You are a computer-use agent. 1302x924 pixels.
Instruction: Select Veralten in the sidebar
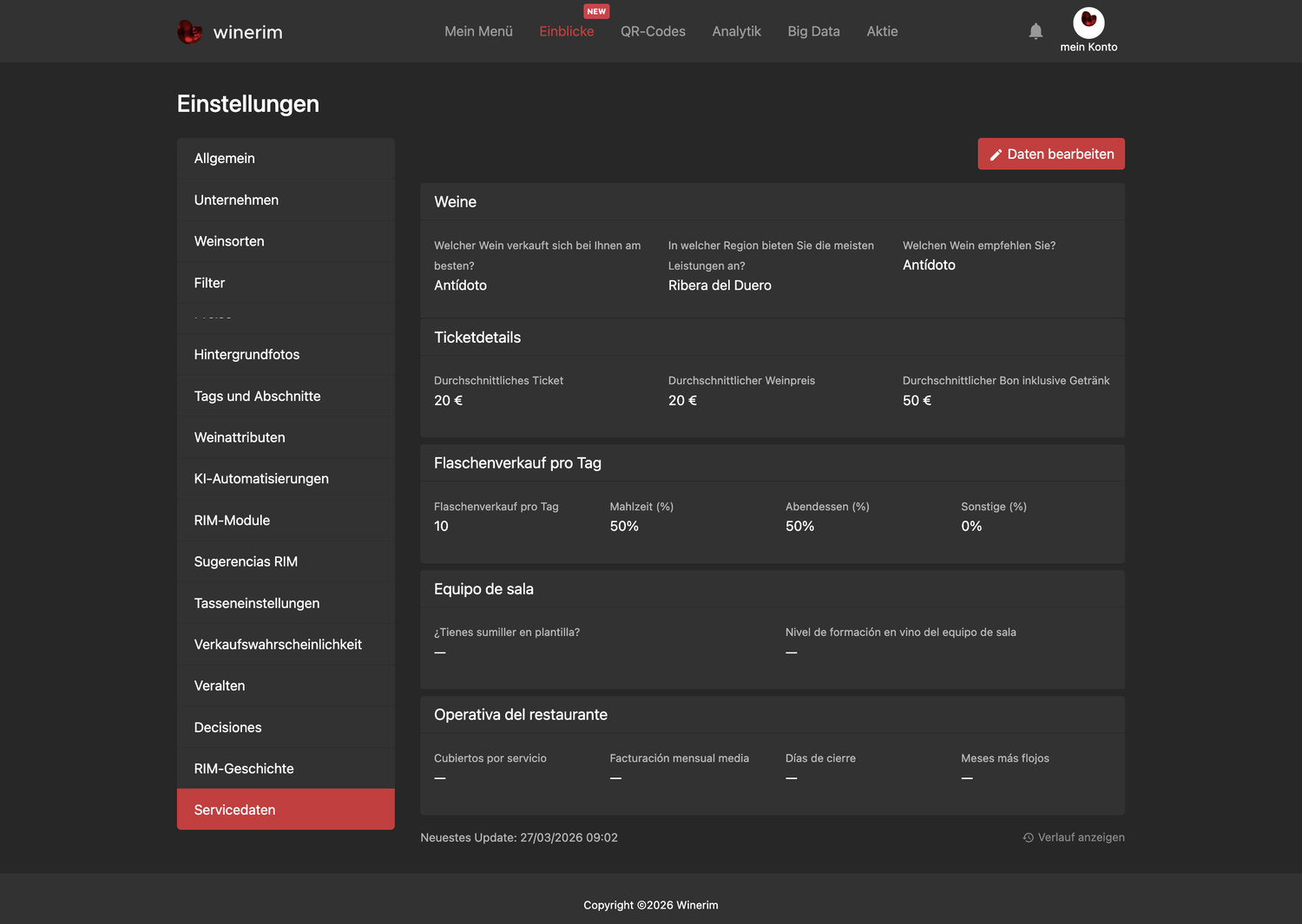[286, 685]
